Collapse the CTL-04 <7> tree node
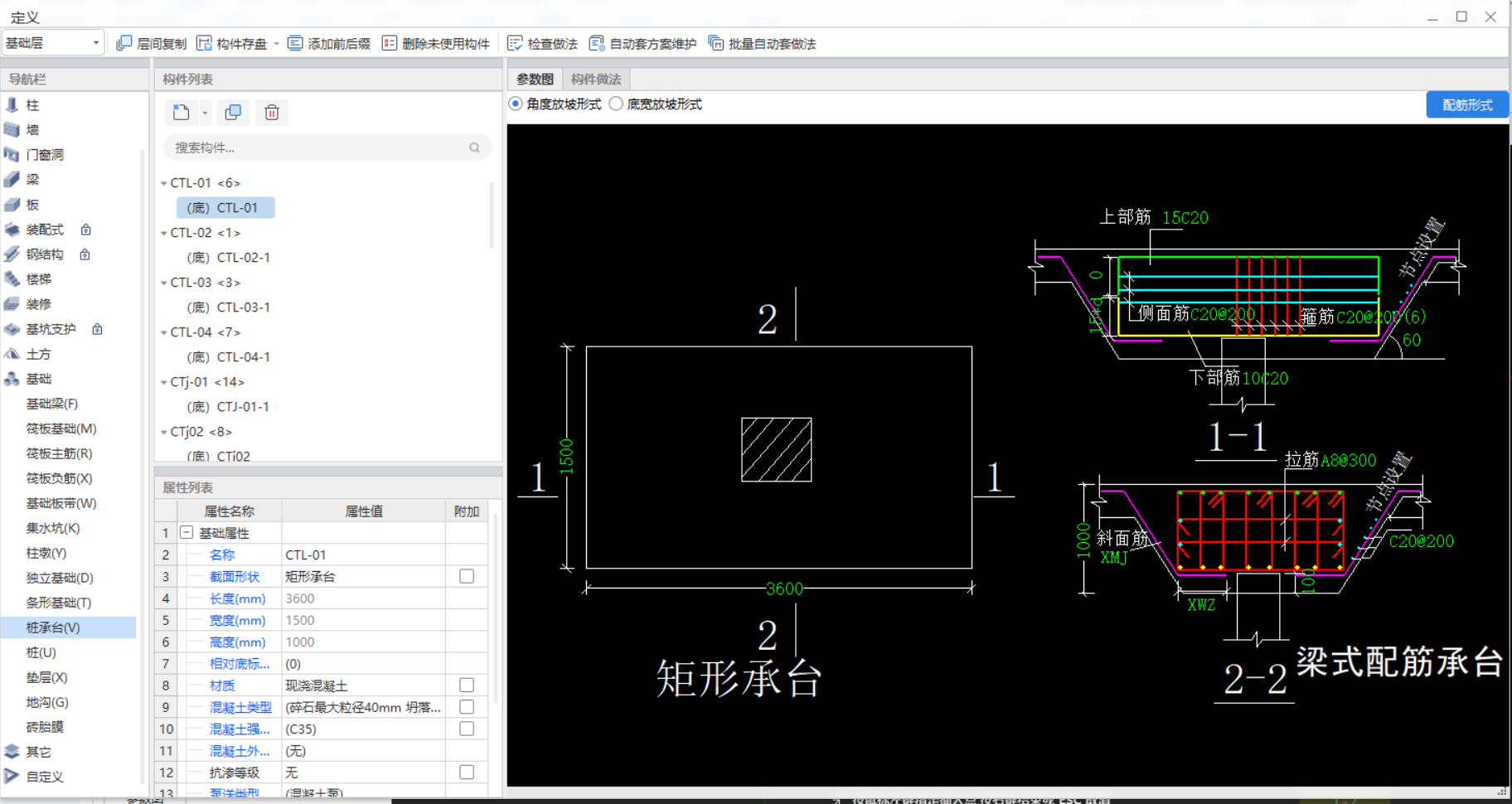1512x804 pixels. pos(163,332)
